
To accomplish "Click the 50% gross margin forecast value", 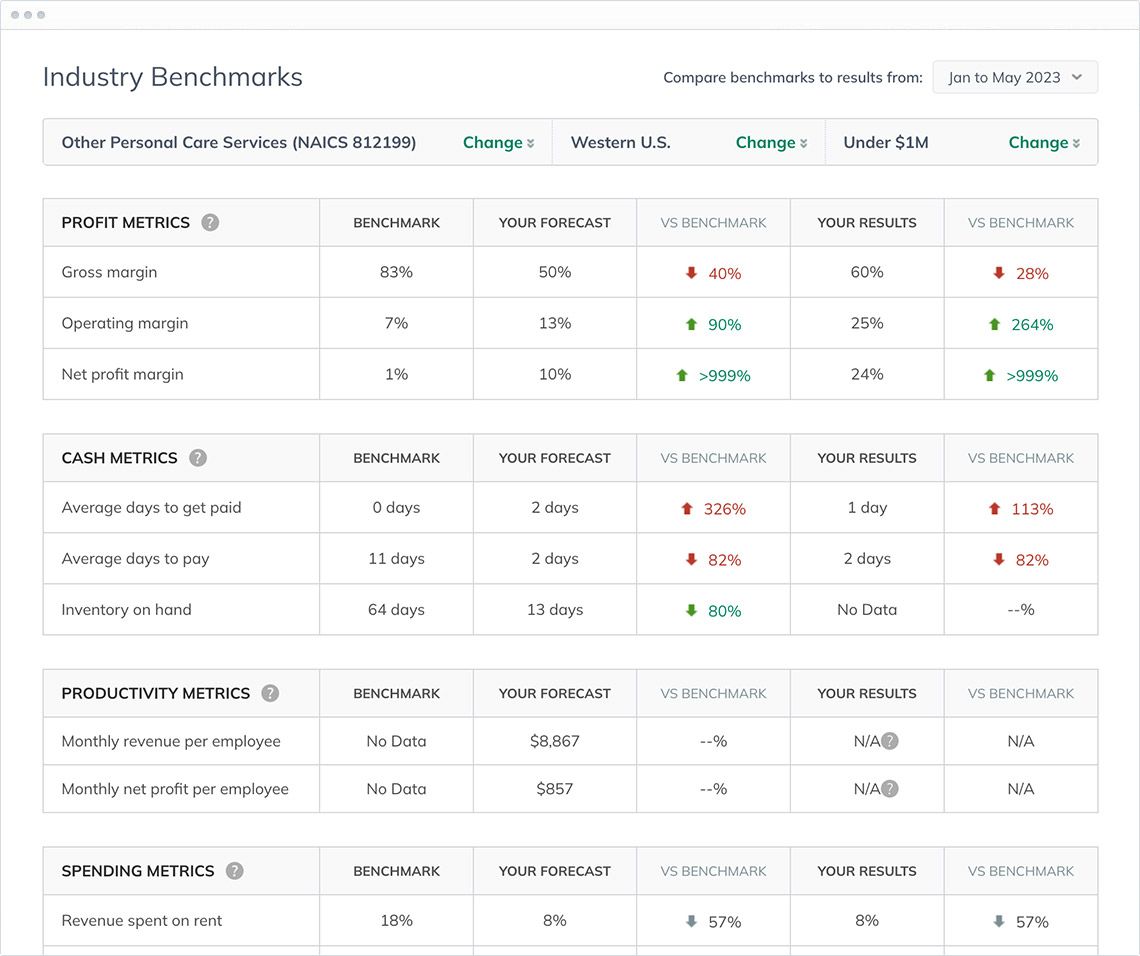I will coord(555,272).
